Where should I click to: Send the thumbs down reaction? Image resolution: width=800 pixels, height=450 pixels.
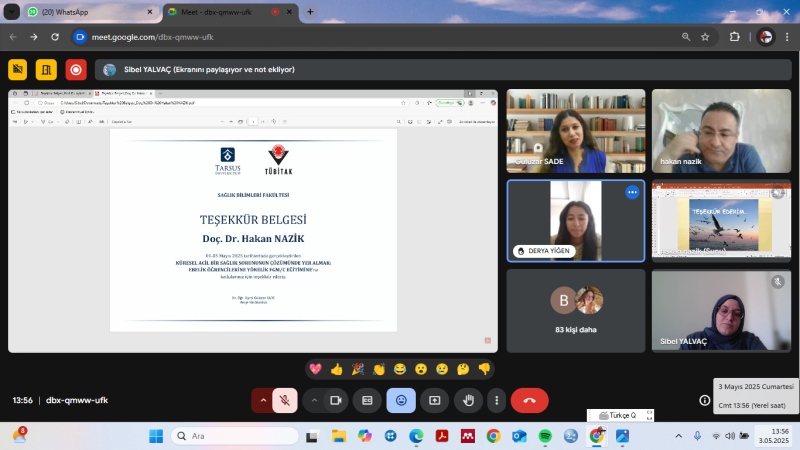point(484,369)
